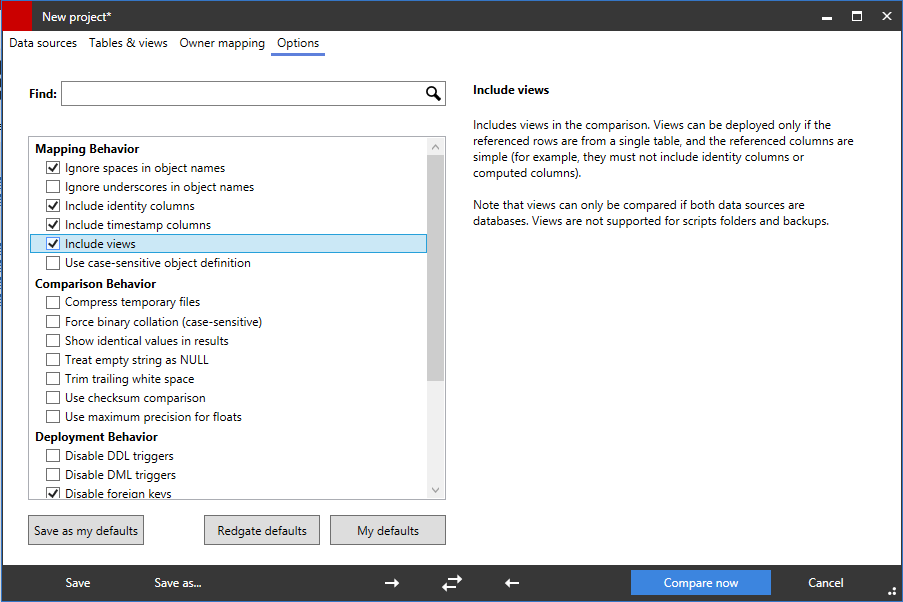The height and width of the screenshot is (602, 903).
Task: Check Use checksum comparison
Action: pyautogui.click(x=52, y=397)
